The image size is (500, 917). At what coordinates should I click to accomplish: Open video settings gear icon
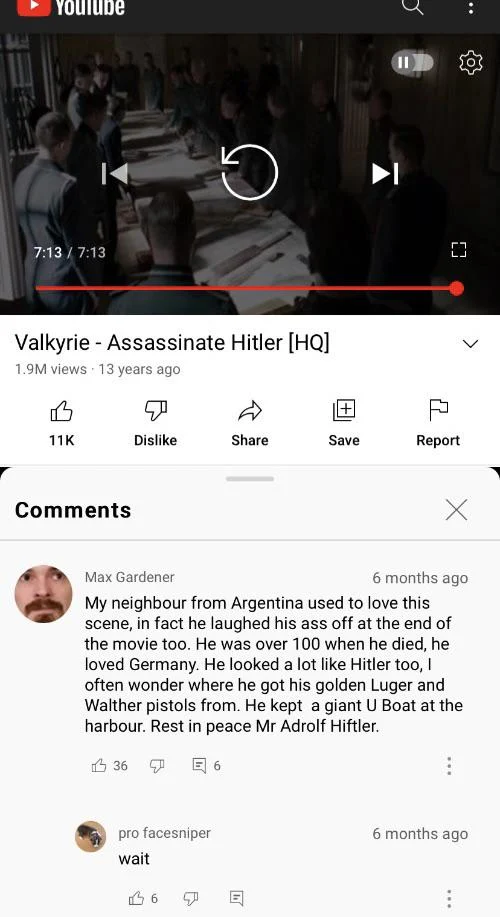471,63
